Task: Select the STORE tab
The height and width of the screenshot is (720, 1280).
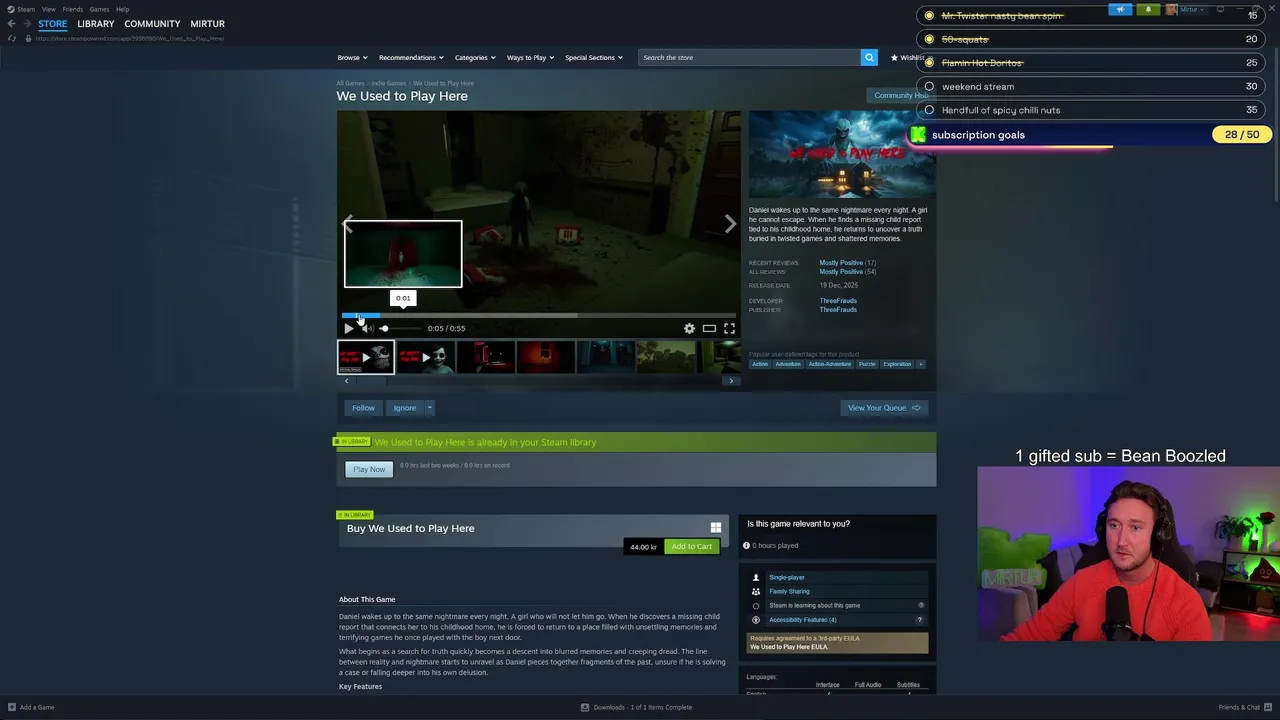Action: pos(53,24)
